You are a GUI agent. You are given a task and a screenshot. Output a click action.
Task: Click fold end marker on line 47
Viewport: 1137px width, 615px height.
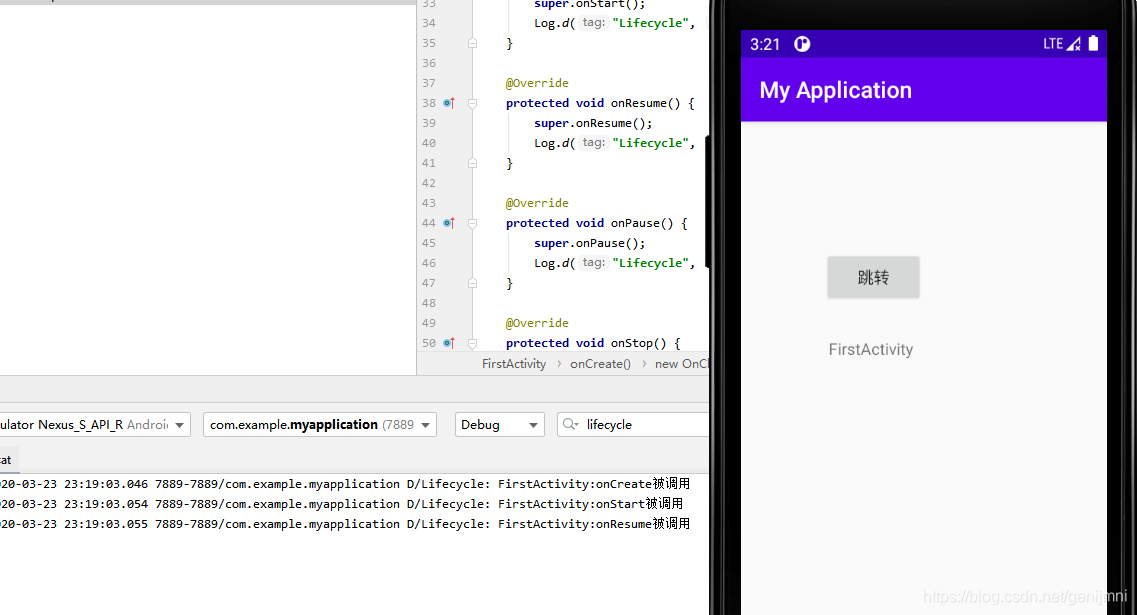click(x=472, y=284)
